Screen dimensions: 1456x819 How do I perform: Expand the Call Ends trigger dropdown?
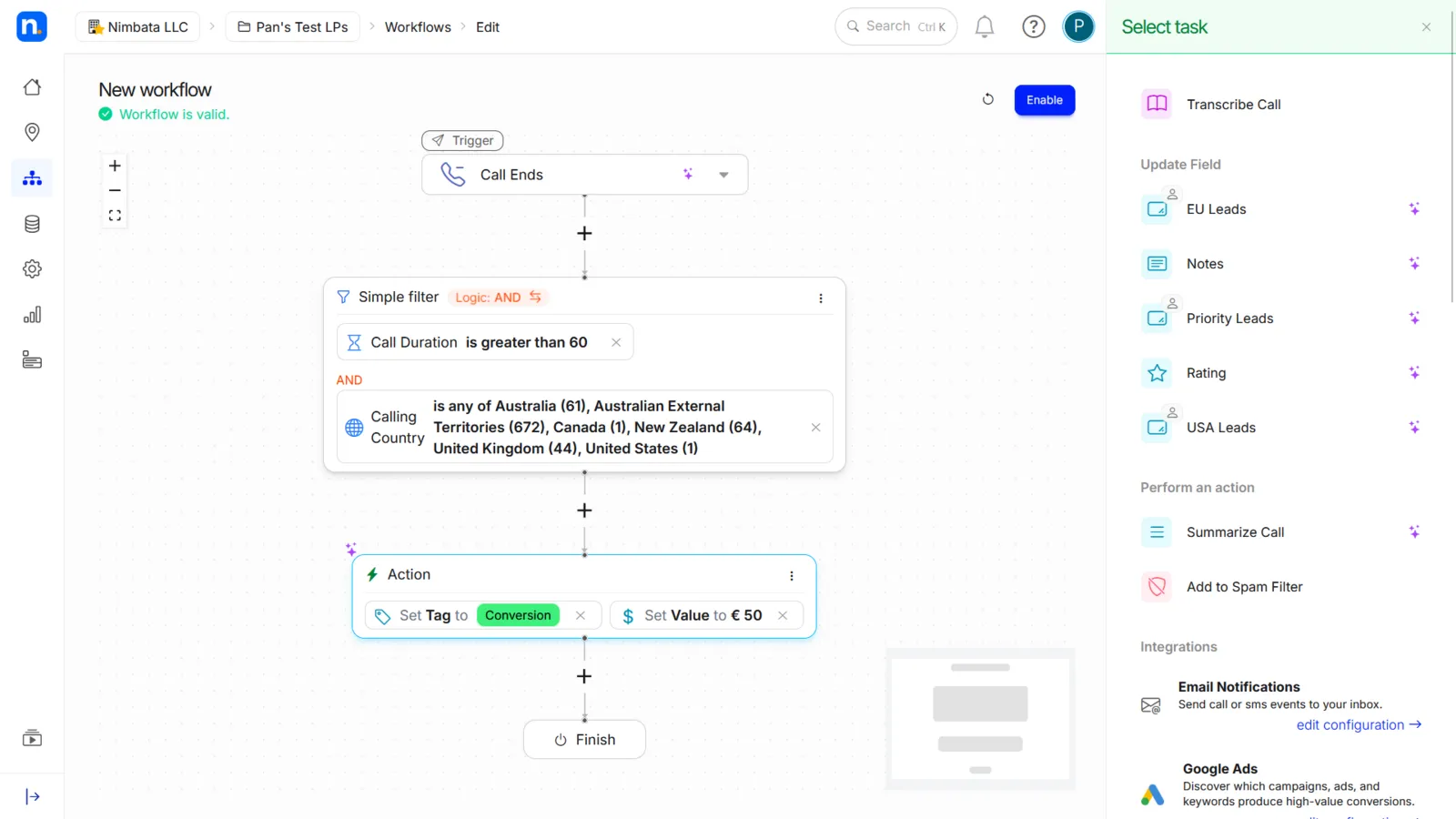tap(723, 175)
